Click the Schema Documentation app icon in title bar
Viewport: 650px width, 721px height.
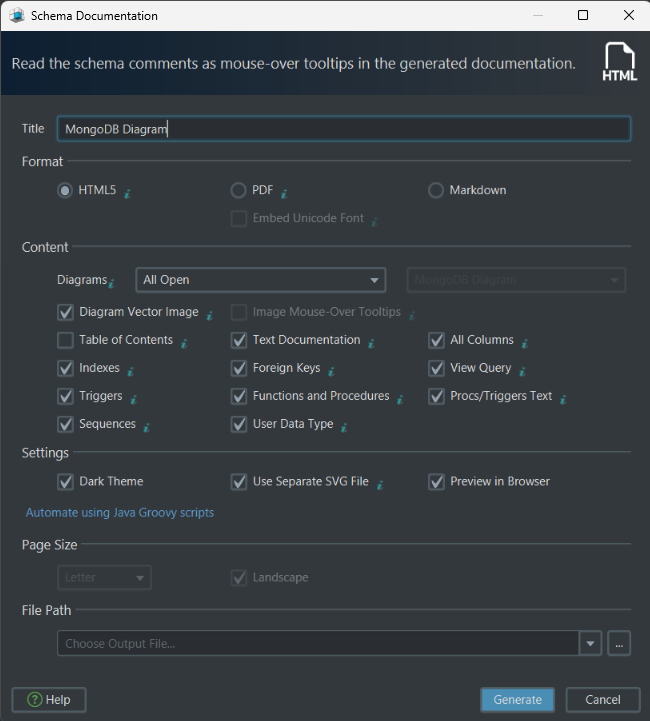pos(17,16)
